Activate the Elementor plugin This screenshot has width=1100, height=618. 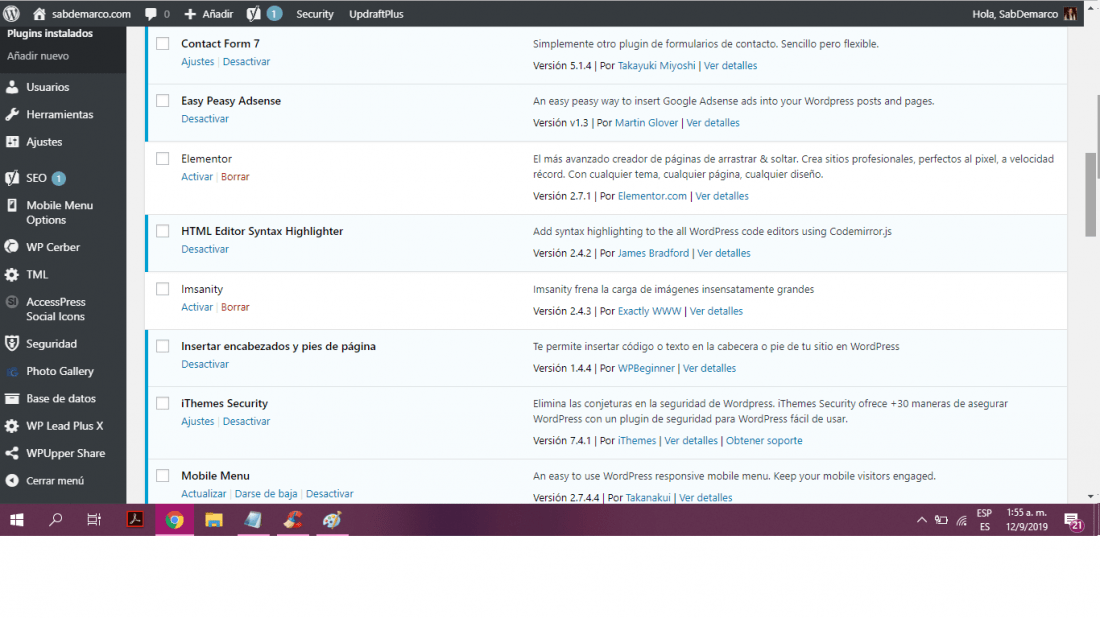coord(196,177)
